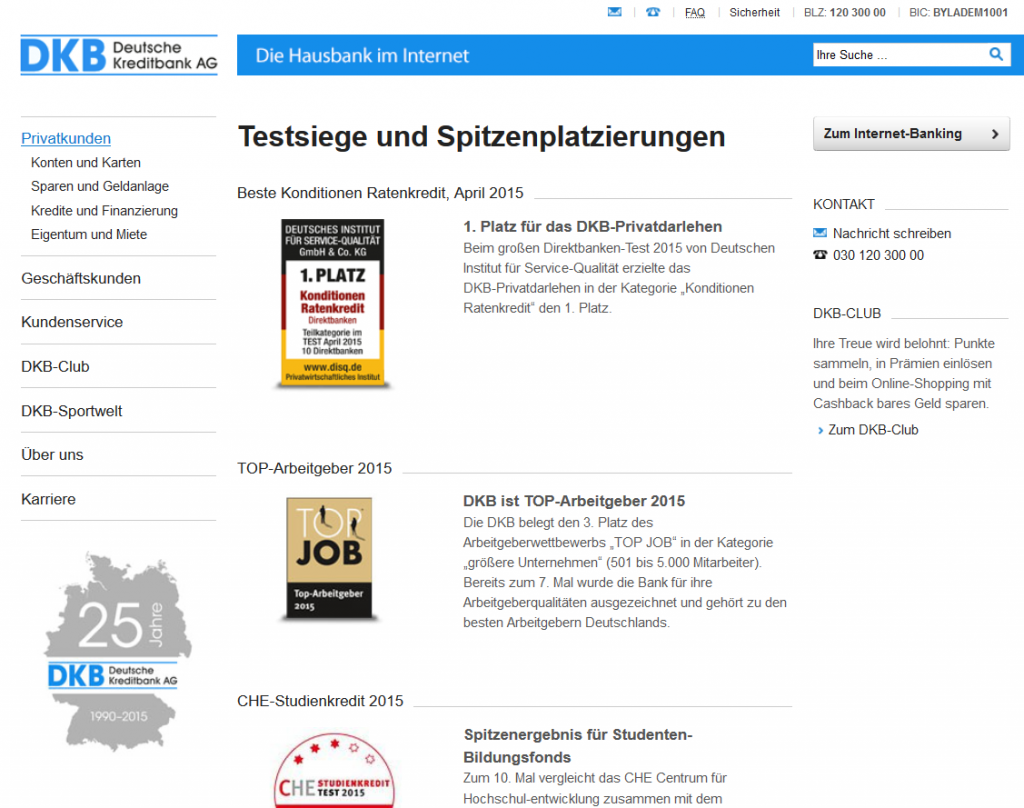
Task: Click the 25 Jahre DKB anniversary graphic
Action: 118,651
